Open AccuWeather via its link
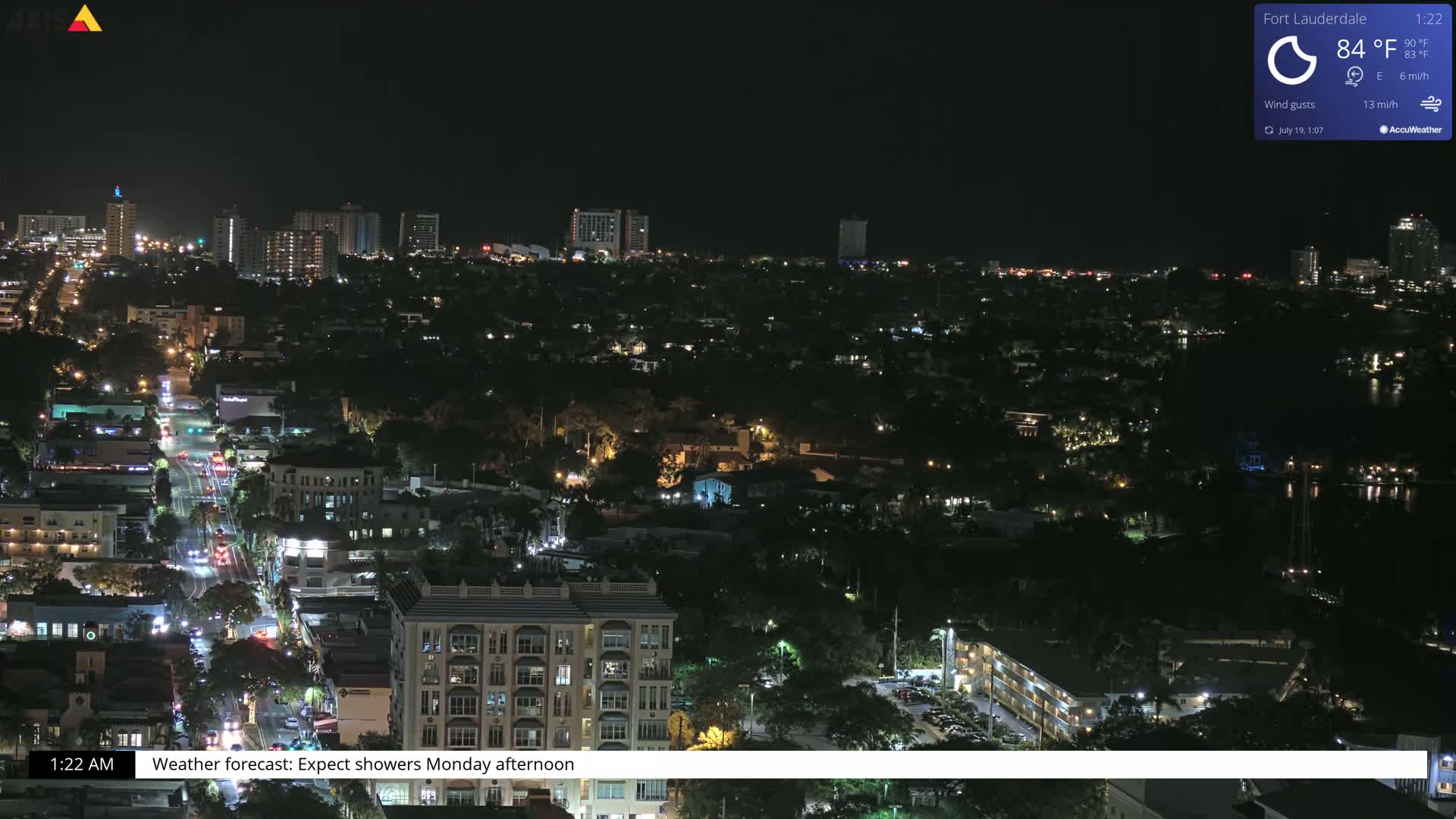This screenshot has width=1456, height=819. click(1410, 130)
